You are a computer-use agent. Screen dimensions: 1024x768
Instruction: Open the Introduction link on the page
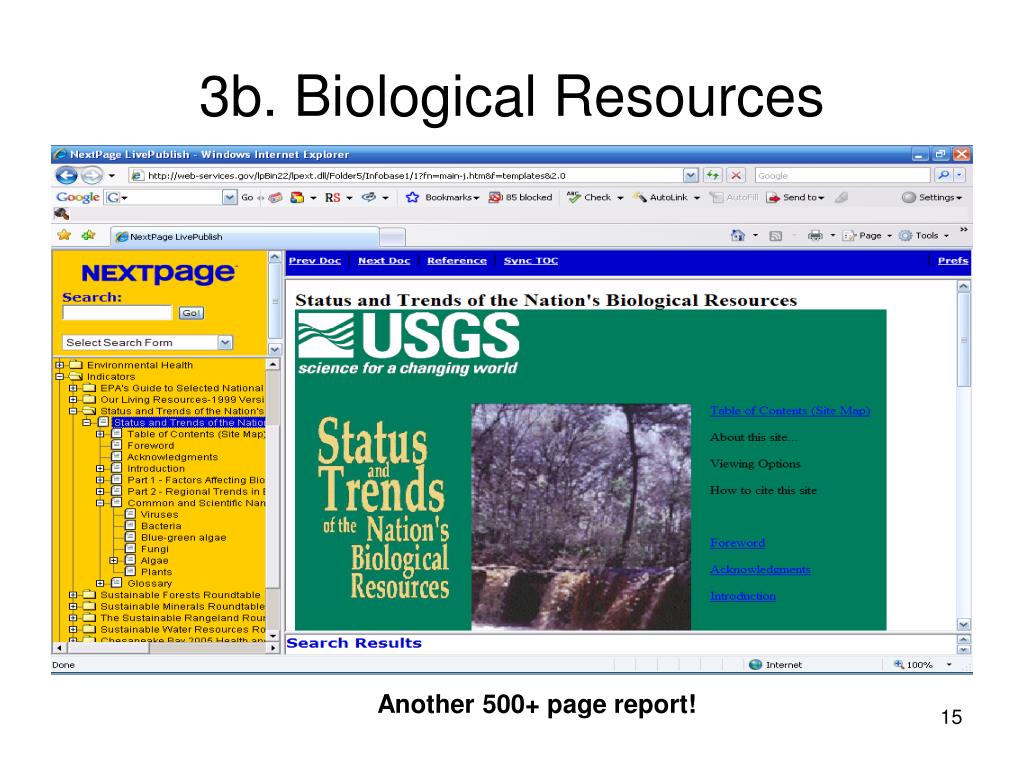pyautogui.click(x=743, y=596)
